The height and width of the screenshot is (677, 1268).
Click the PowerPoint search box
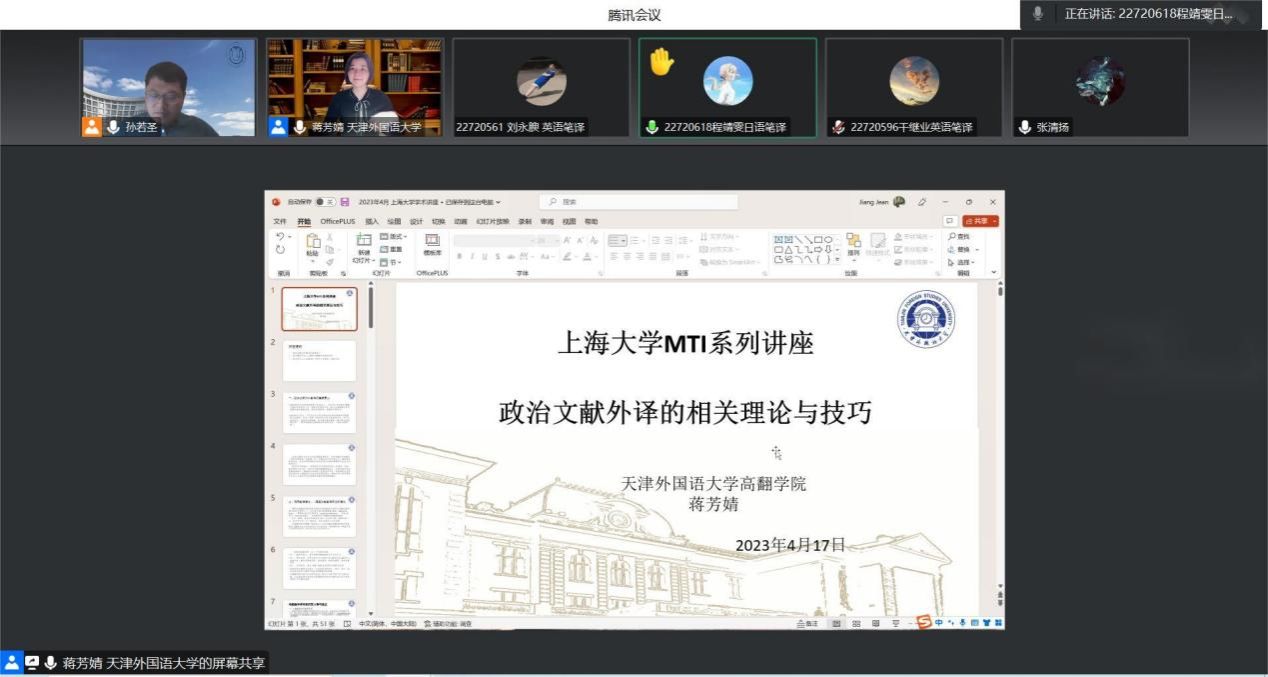point(640,202)
